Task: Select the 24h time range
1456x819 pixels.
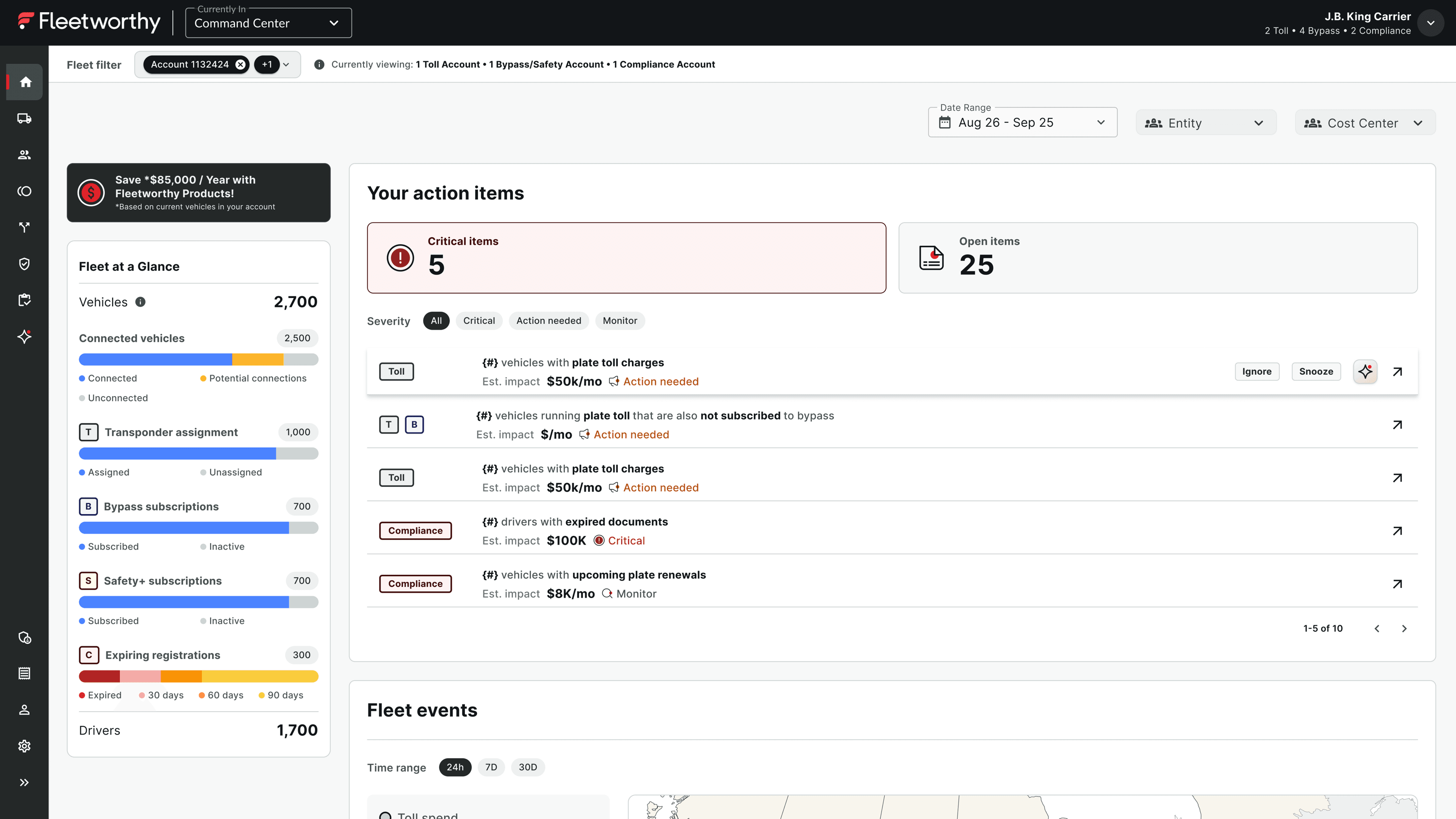Action: (x=454, y=767)
